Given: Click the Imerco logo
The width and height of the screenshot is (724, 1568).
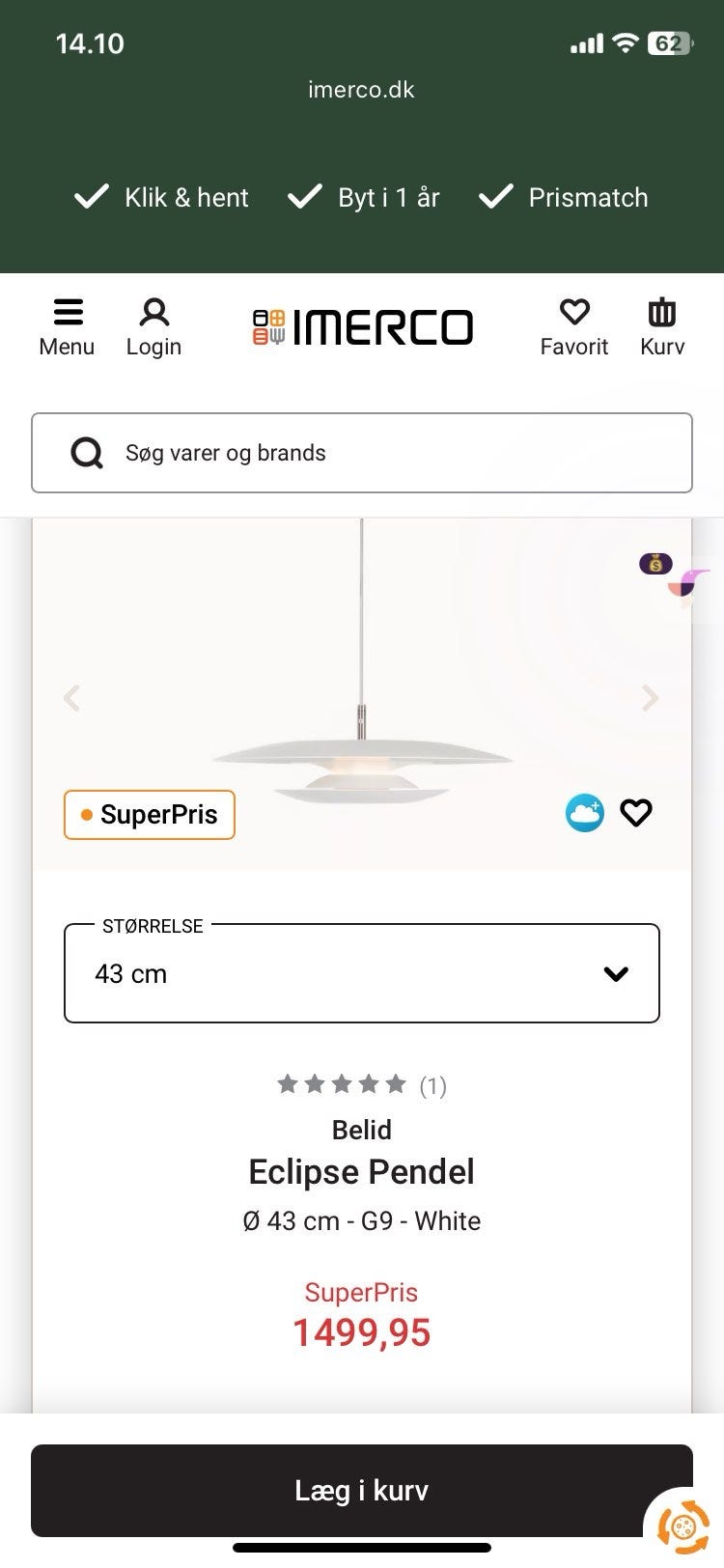Looking at the screenshot, I should click(363, 327).
